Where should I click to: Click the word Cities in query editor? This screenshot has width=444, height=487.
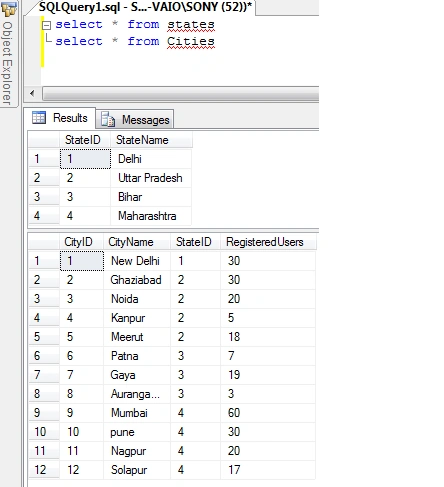pos(191,41)
